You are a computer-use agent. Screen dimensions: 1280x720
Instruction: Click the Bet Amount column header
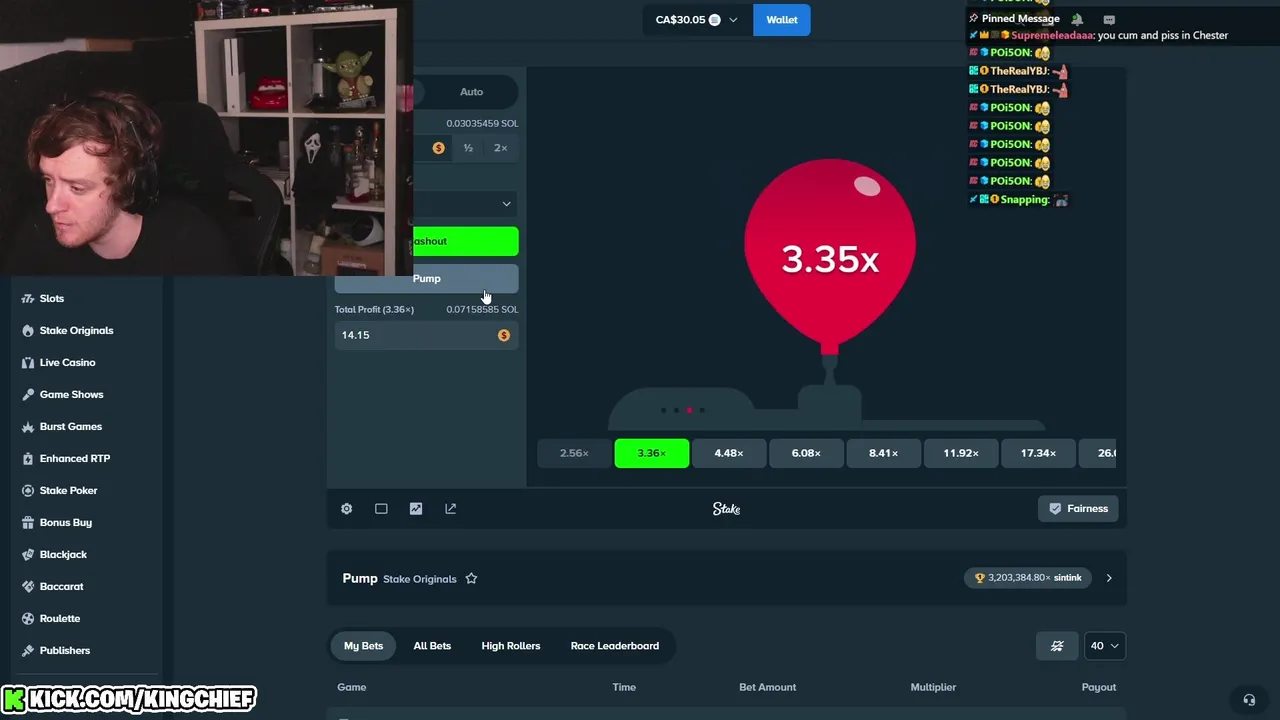pos(768,687)
